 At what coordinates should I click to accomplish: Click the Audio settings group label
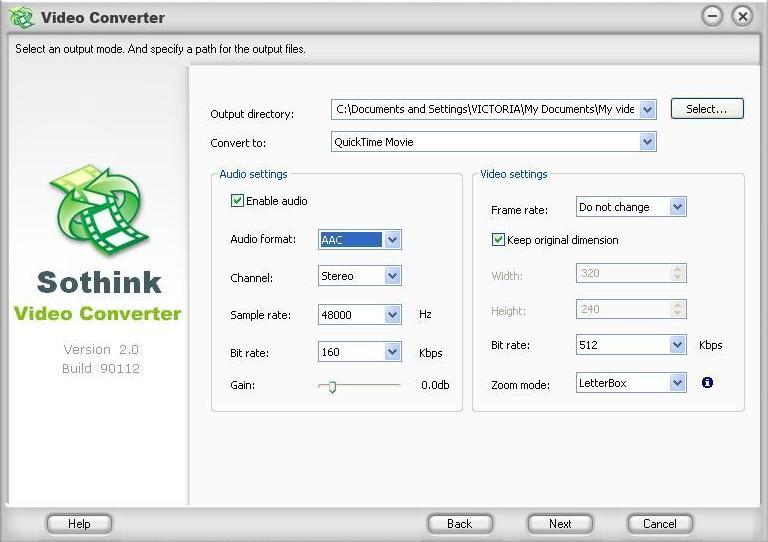tap(253, 174)
